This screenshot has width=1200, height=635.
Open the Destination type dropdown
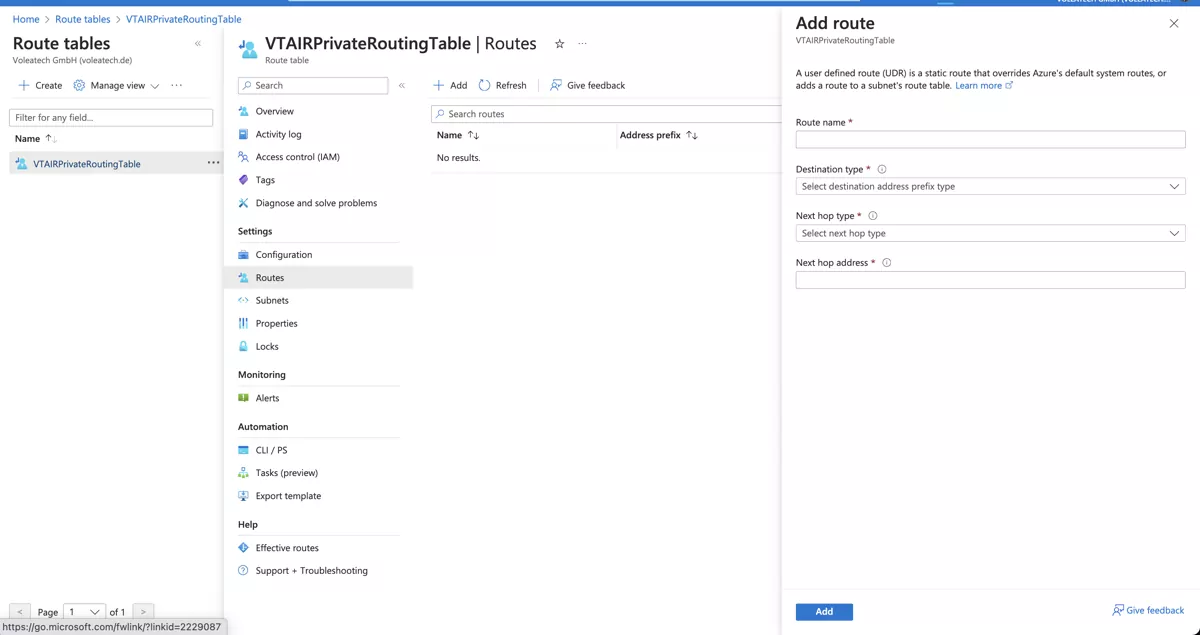(x=989, y=186)
